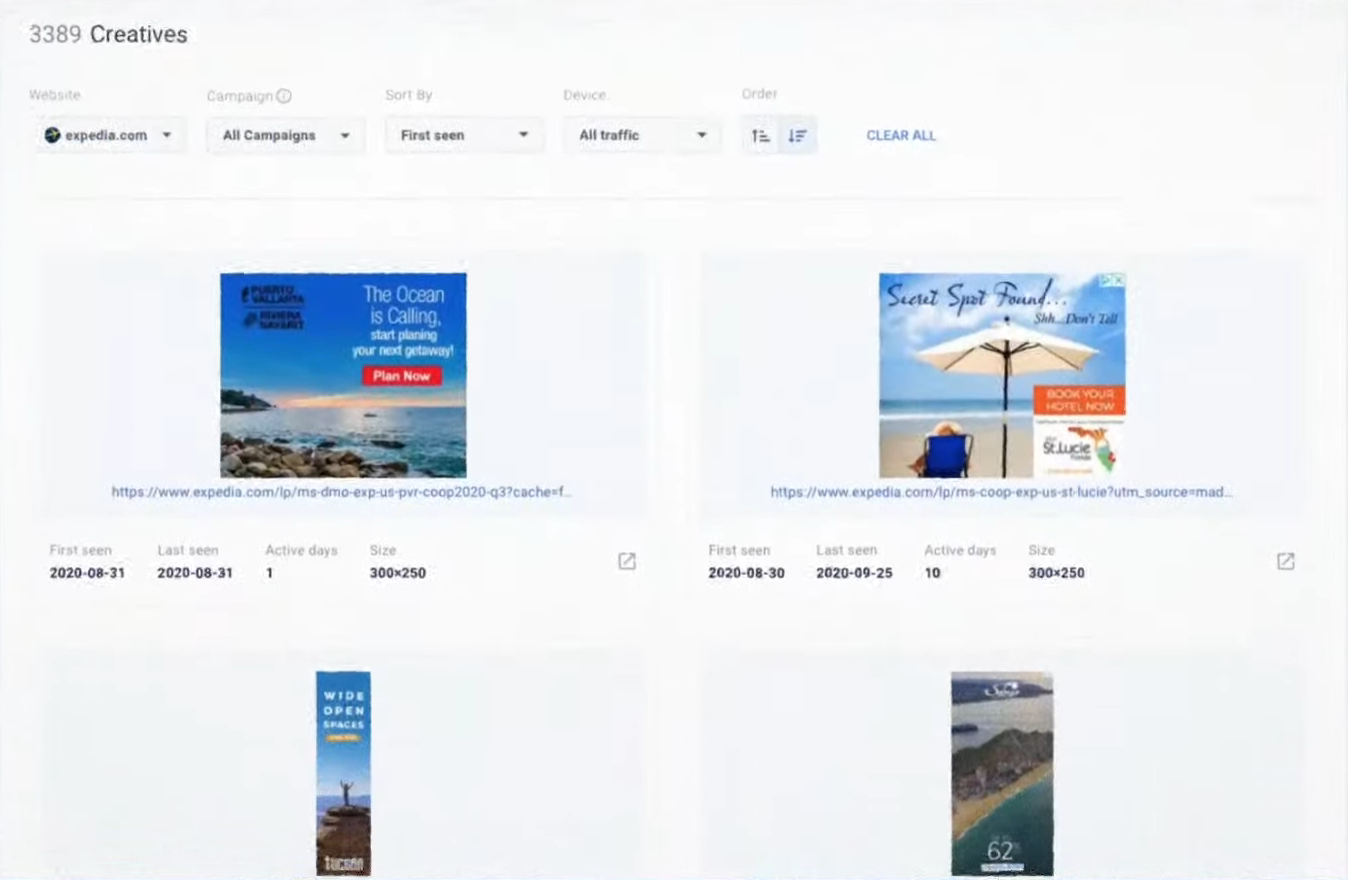Select descending order sort icon
Viewport: 1348px width, 880px height.
(x=798, y=135)
